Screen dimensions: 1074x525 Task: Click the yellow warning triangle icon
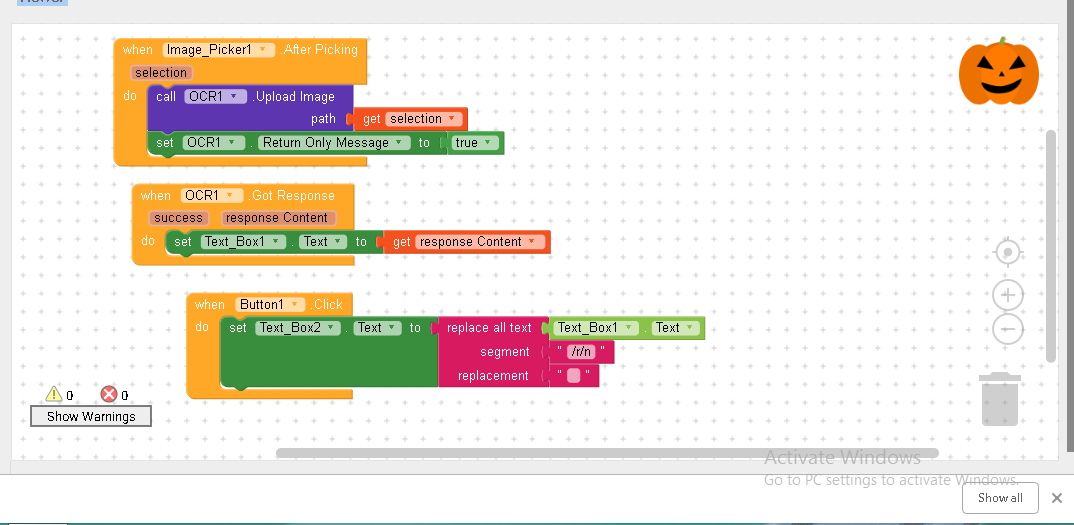pos(54,394)
